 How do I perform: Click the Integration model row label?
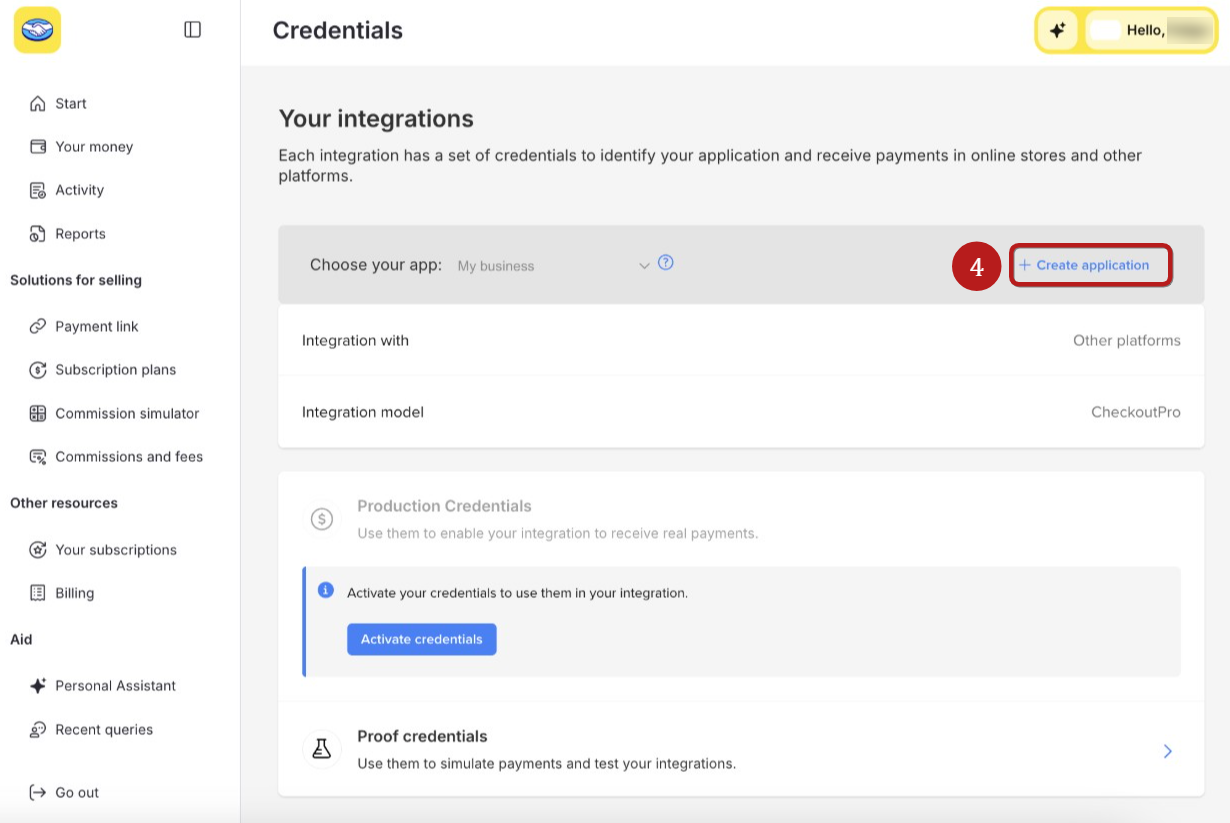363,412
